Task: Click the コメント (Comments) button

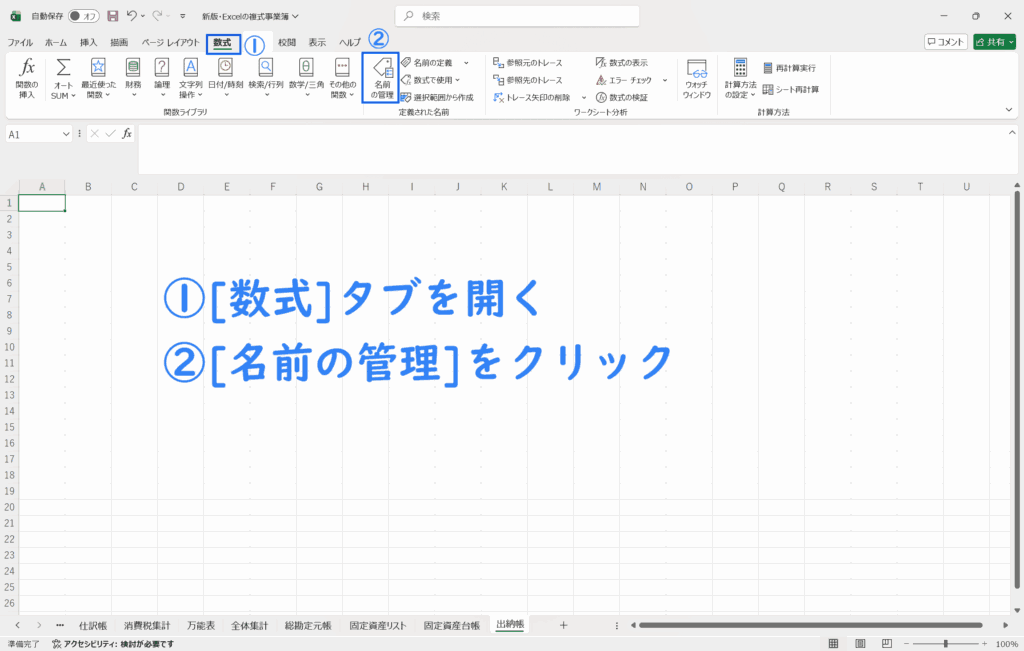Action: 945,42
